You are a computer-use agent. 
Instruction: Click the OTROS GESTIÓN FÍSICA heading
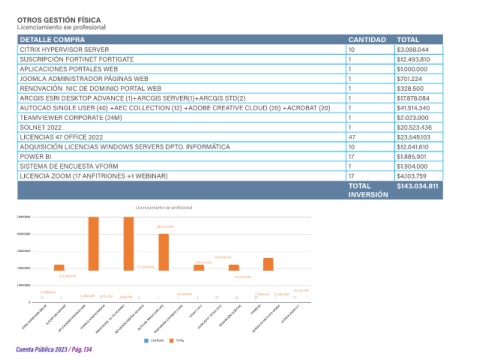pos(59,20)
